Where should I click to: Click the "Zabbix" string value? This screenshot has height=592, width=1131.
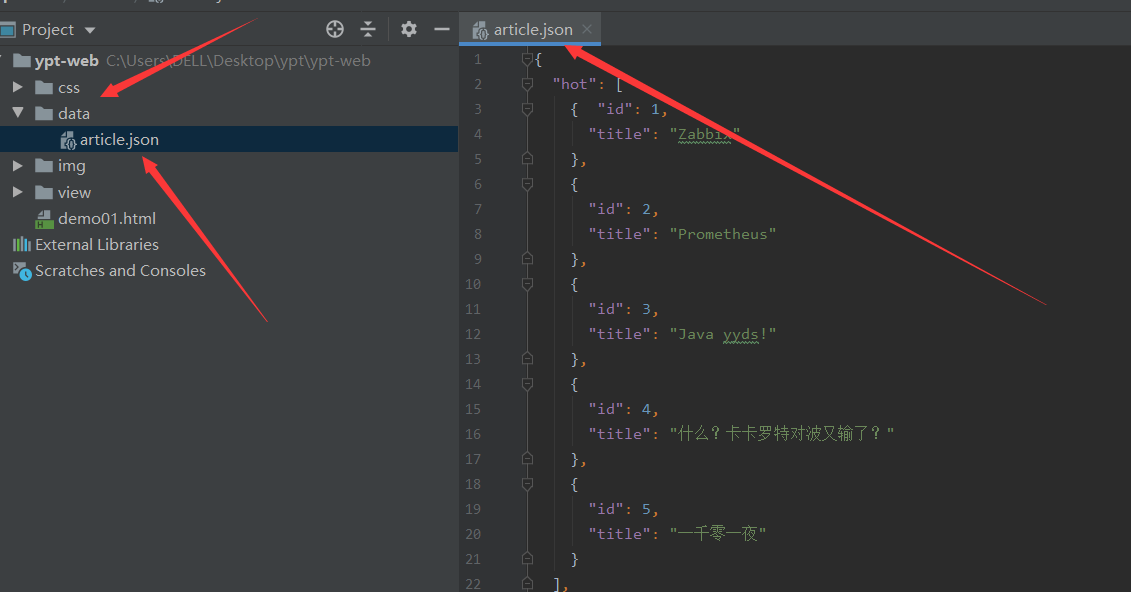click(705, 134)
